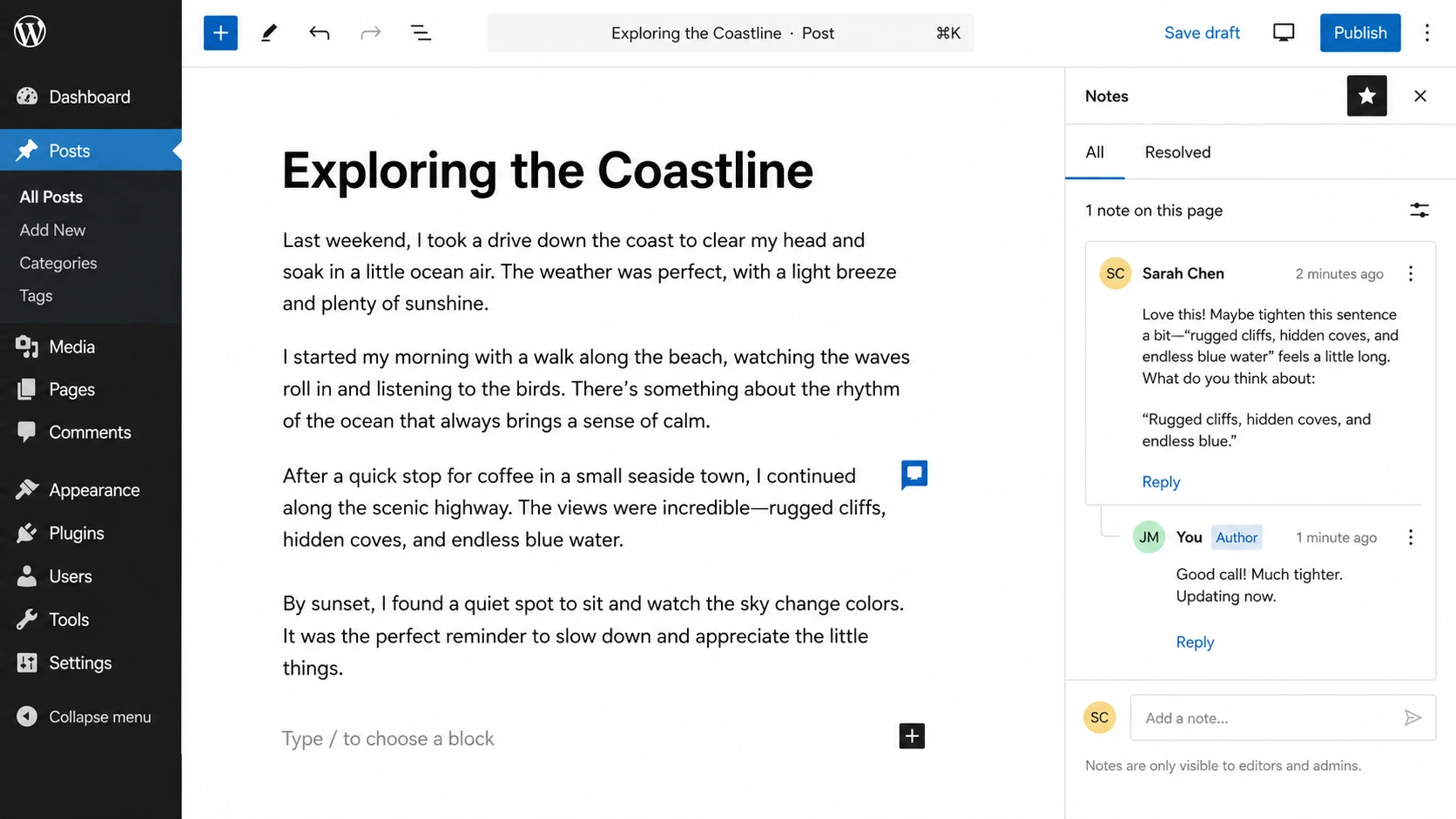The height and width of the screenshot is (819, 1456).
Task: Open the Document Overview list icon
Action: click(x=421, y=33)
